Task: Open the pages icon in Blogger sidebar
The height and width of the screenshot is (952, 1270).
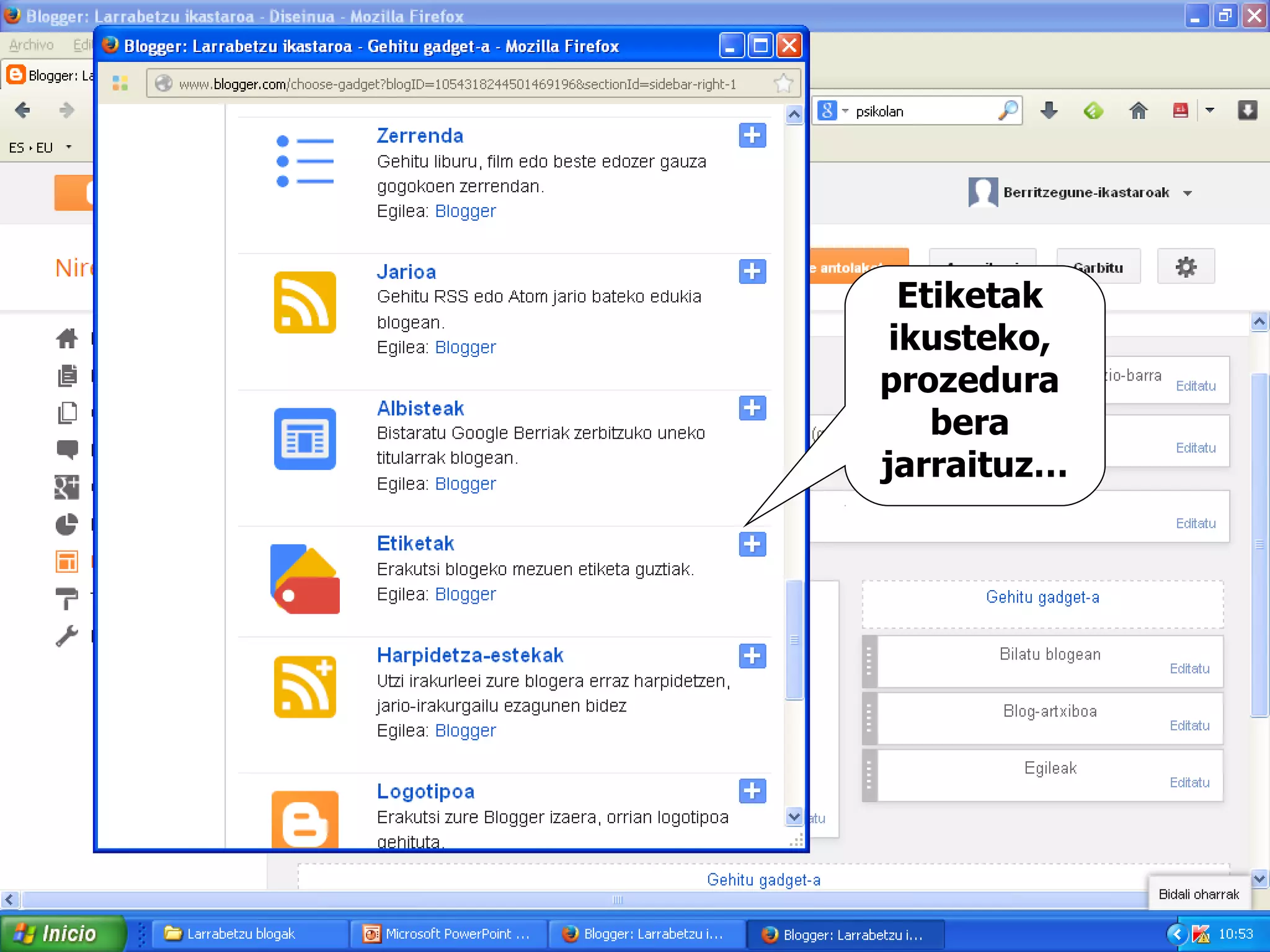Action: point(67,413)
